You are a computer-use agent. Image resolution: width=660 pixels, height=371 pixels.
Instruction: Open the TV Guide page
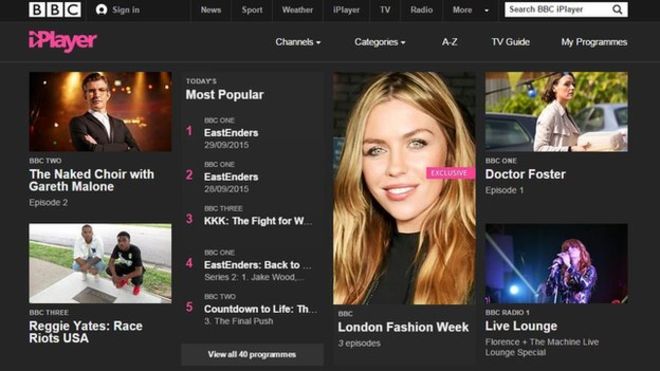click(511, 42)
